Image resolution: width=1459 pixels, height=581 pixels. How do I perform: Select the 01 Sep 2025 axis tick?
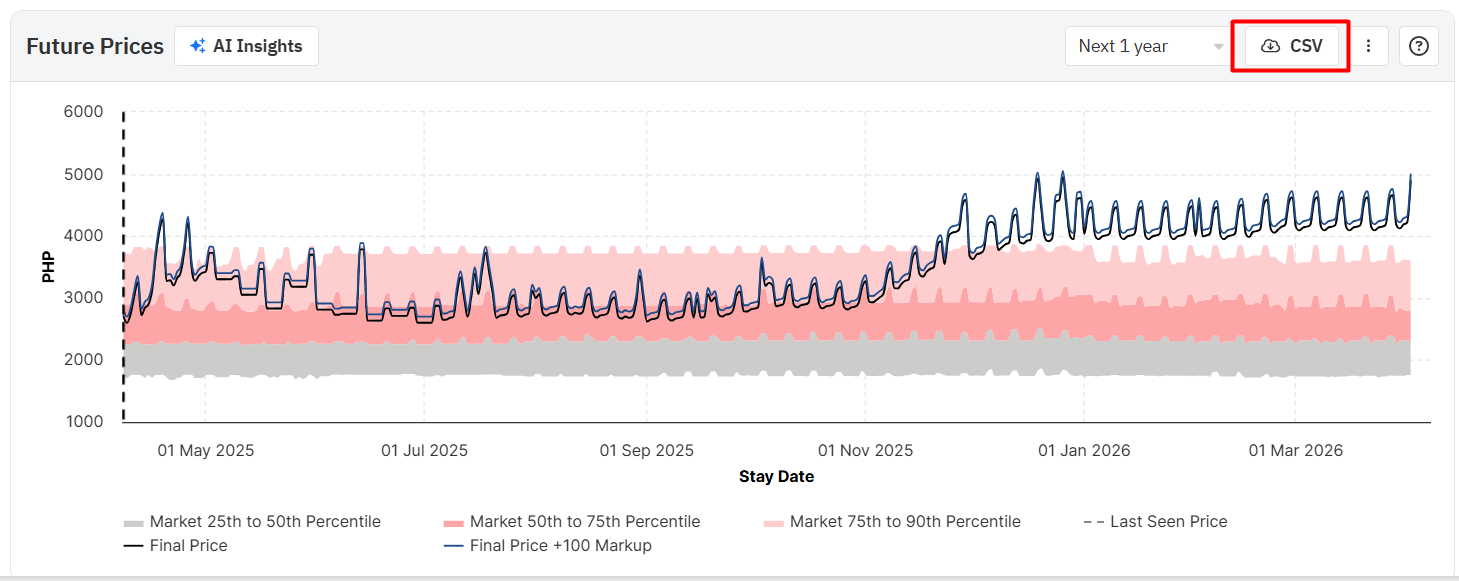coord(646,450)
